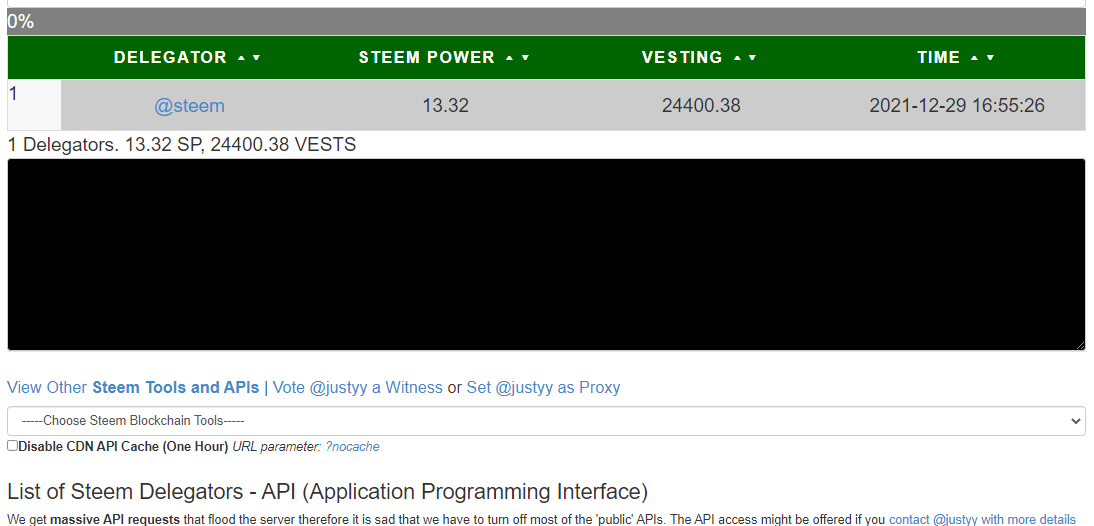Viewport: 1094px width, 526px height.
Task: Click the delegators summary text line
Action: 181,145
